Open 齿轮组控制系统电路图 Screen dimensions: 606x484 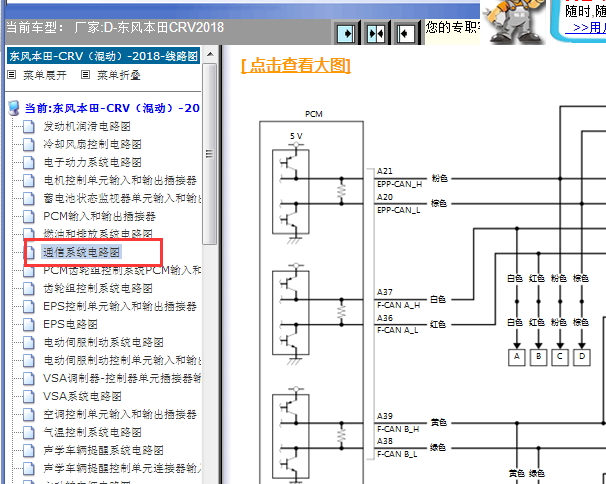(97, 288)
